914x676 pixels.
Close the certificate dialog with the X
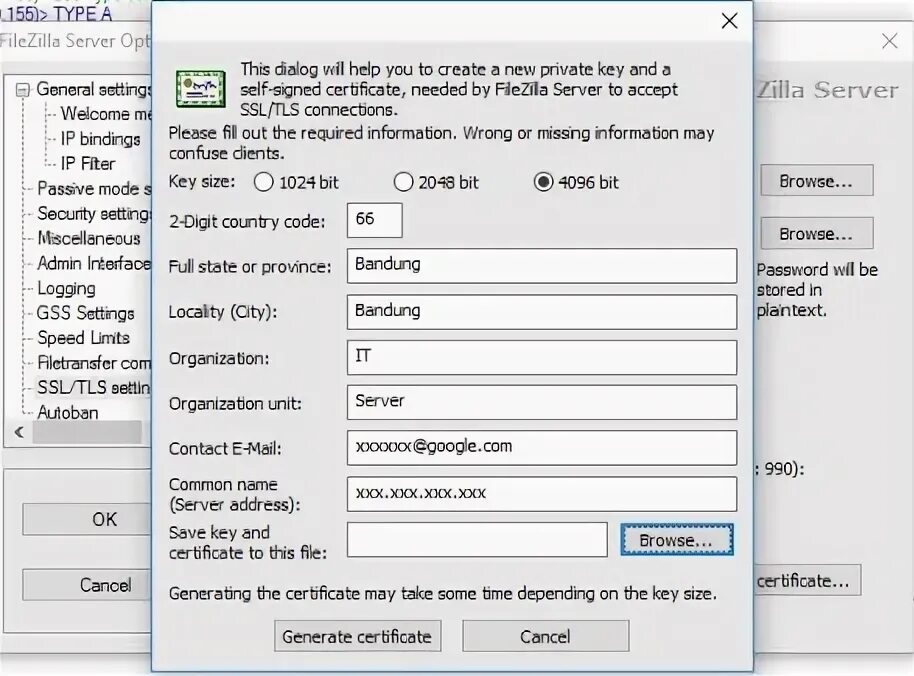pos(729,22)
